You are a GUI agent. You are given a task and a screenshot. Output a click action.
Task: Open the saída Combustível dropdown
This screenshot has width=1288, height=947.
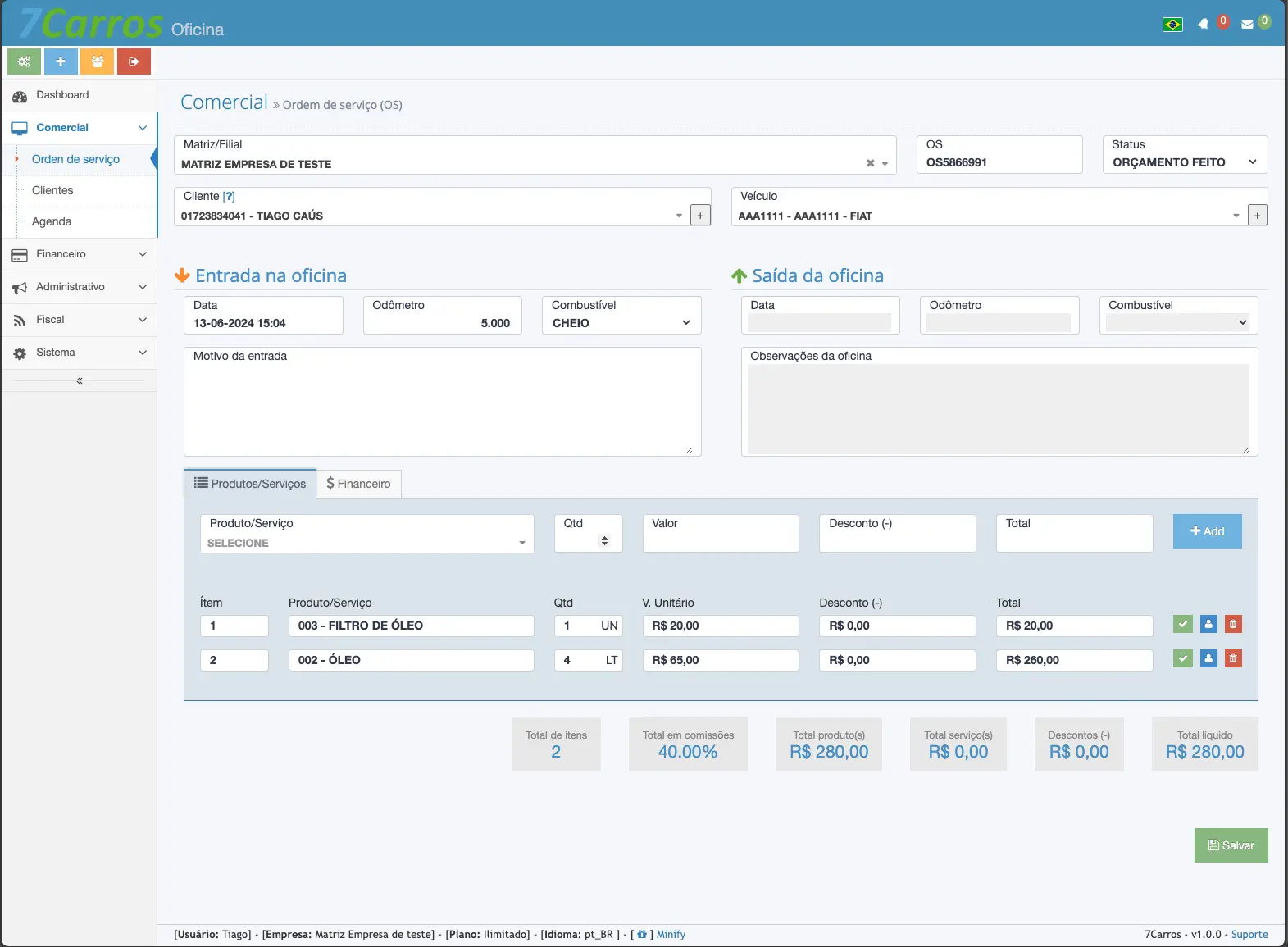point(1178,323)
